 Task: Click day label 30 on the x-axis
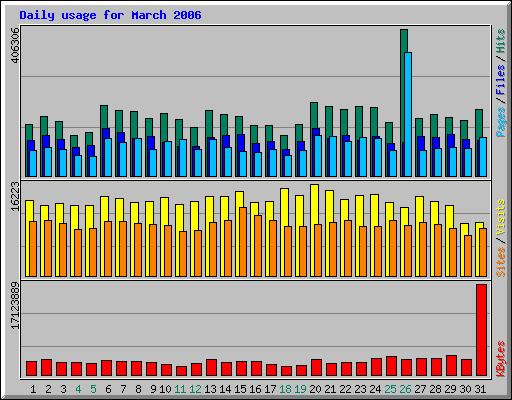click(x=465, y=389)
